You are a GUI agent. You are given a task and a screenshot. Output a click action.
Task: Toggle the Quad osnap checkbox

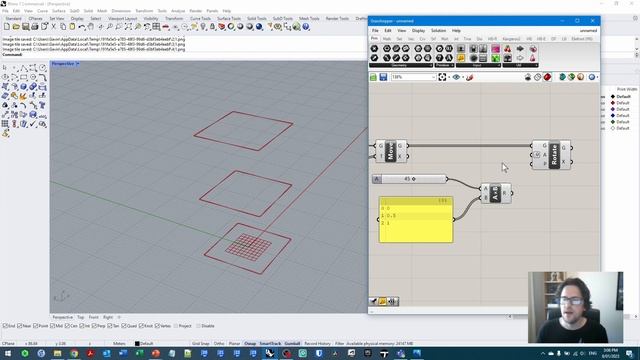pos(124,326)
